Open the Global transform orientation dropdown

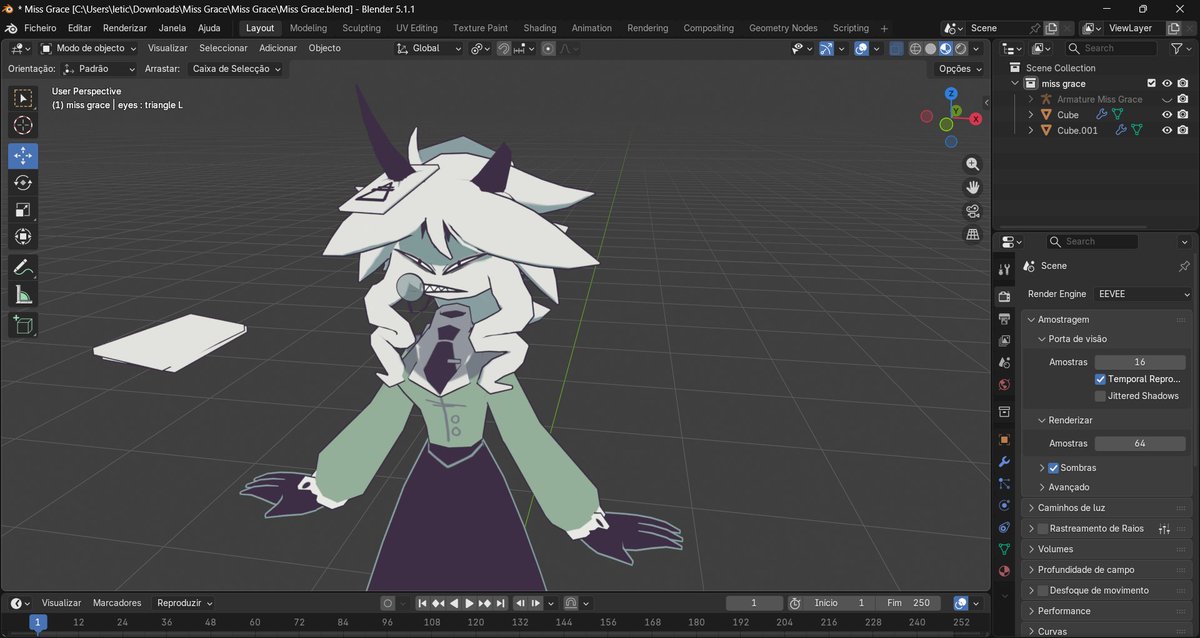click(429, 48)
